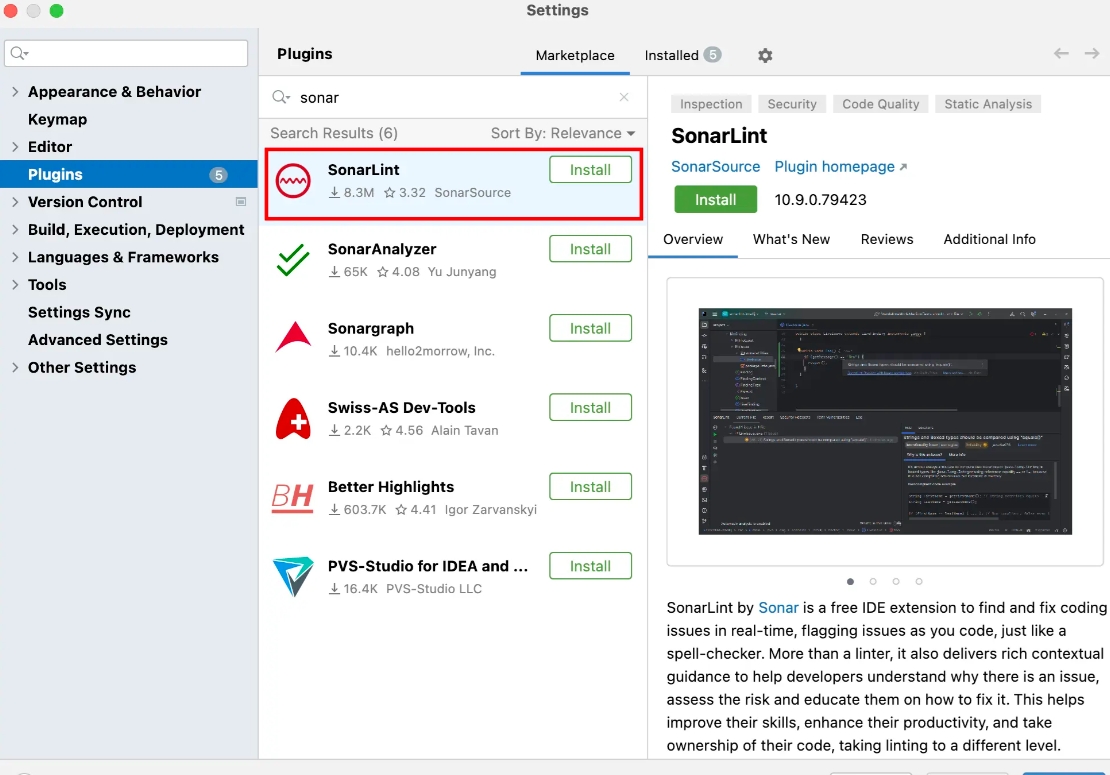Select the third screenshot carousel dot
The image size is (1110, 775).
[896, 581]
